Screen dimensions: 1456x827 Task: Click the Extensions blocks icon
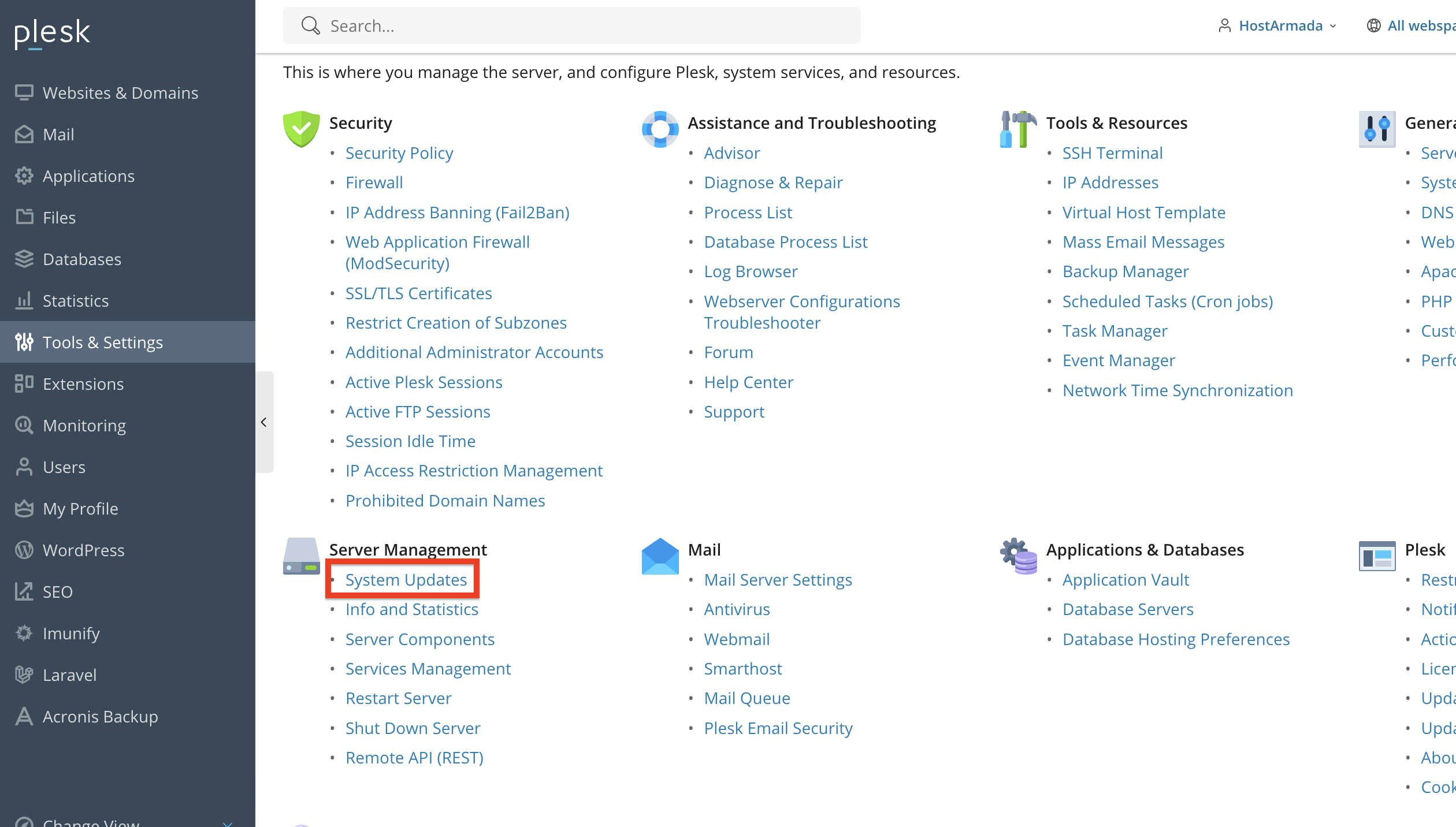[x=24, y=383]
